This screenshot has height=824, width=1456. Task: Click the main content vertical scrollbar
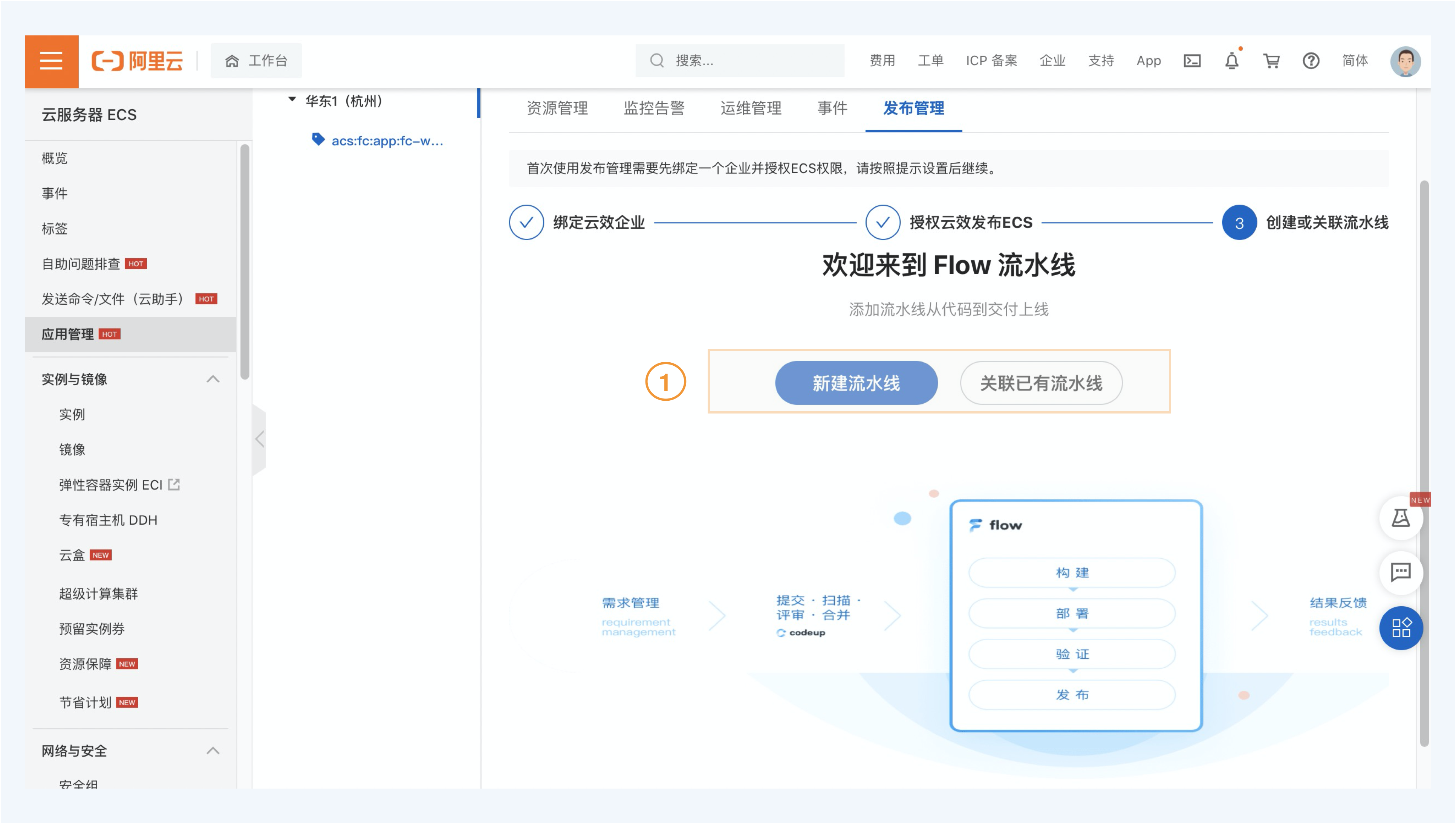(x=1424, y=463)
